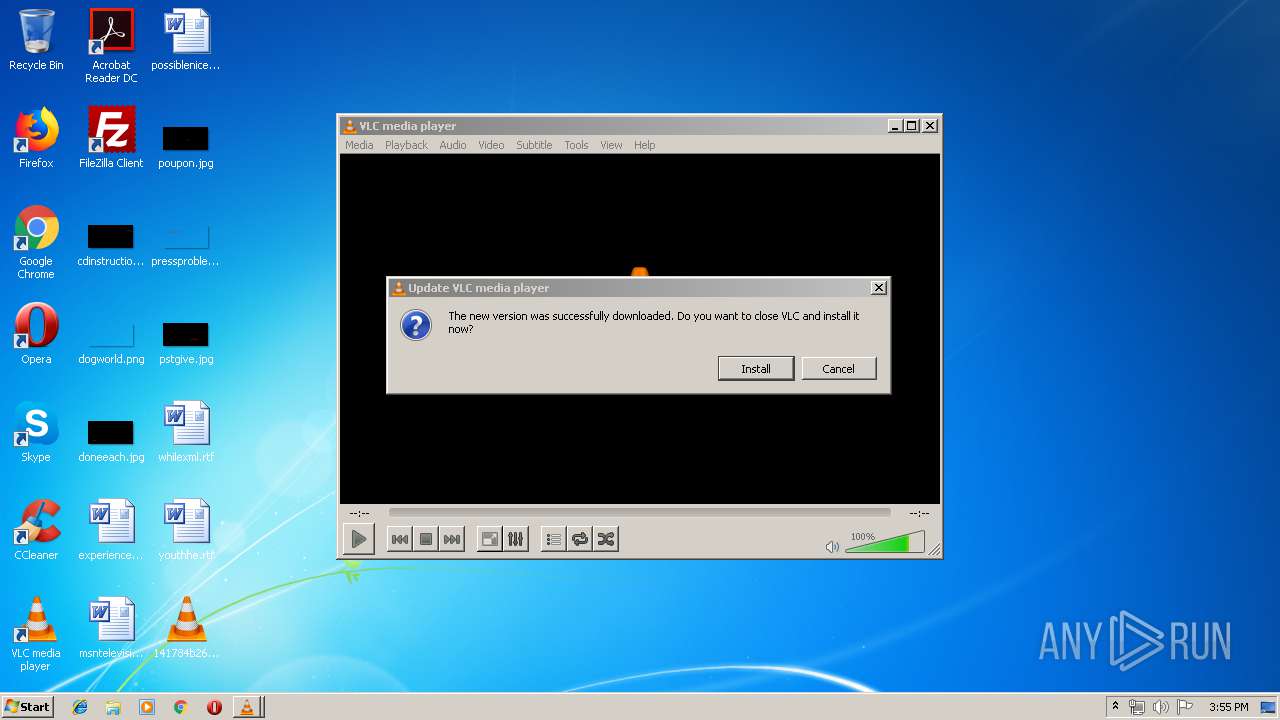Screen dimensions: 1280x720
Task: Show extended settings equalizer icon
Action: point(515,539)
